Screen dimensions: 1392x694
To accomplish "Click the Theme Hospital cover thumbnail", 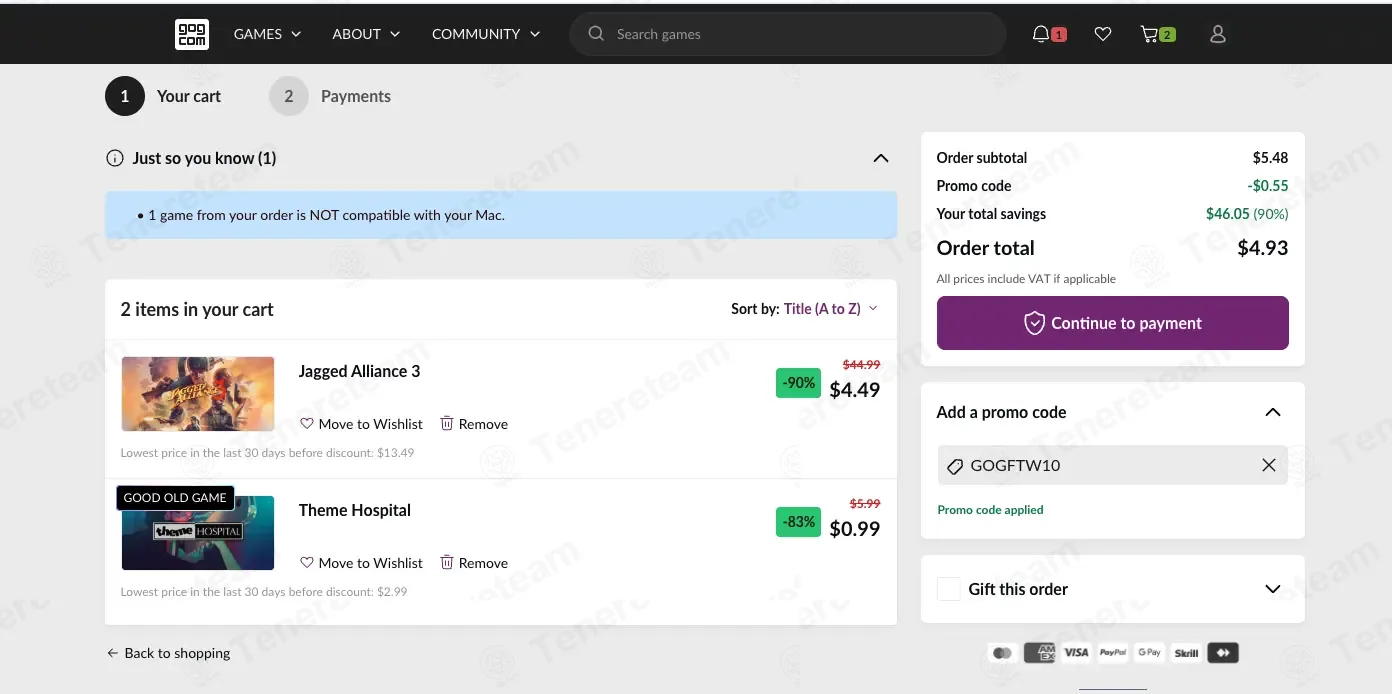I will coord(198,533).
